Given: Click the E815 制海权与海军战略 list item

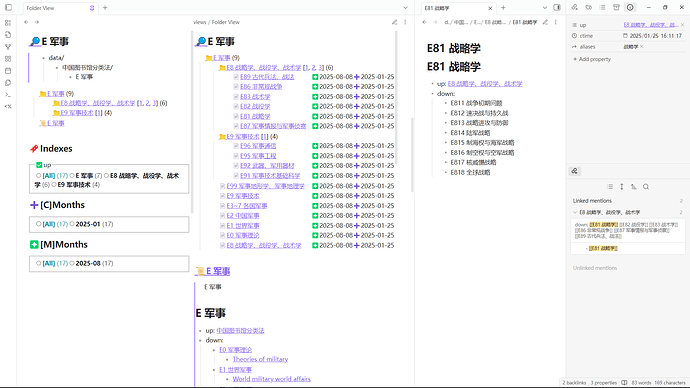Looking at the screenshot, I should [x=482, y=143].
